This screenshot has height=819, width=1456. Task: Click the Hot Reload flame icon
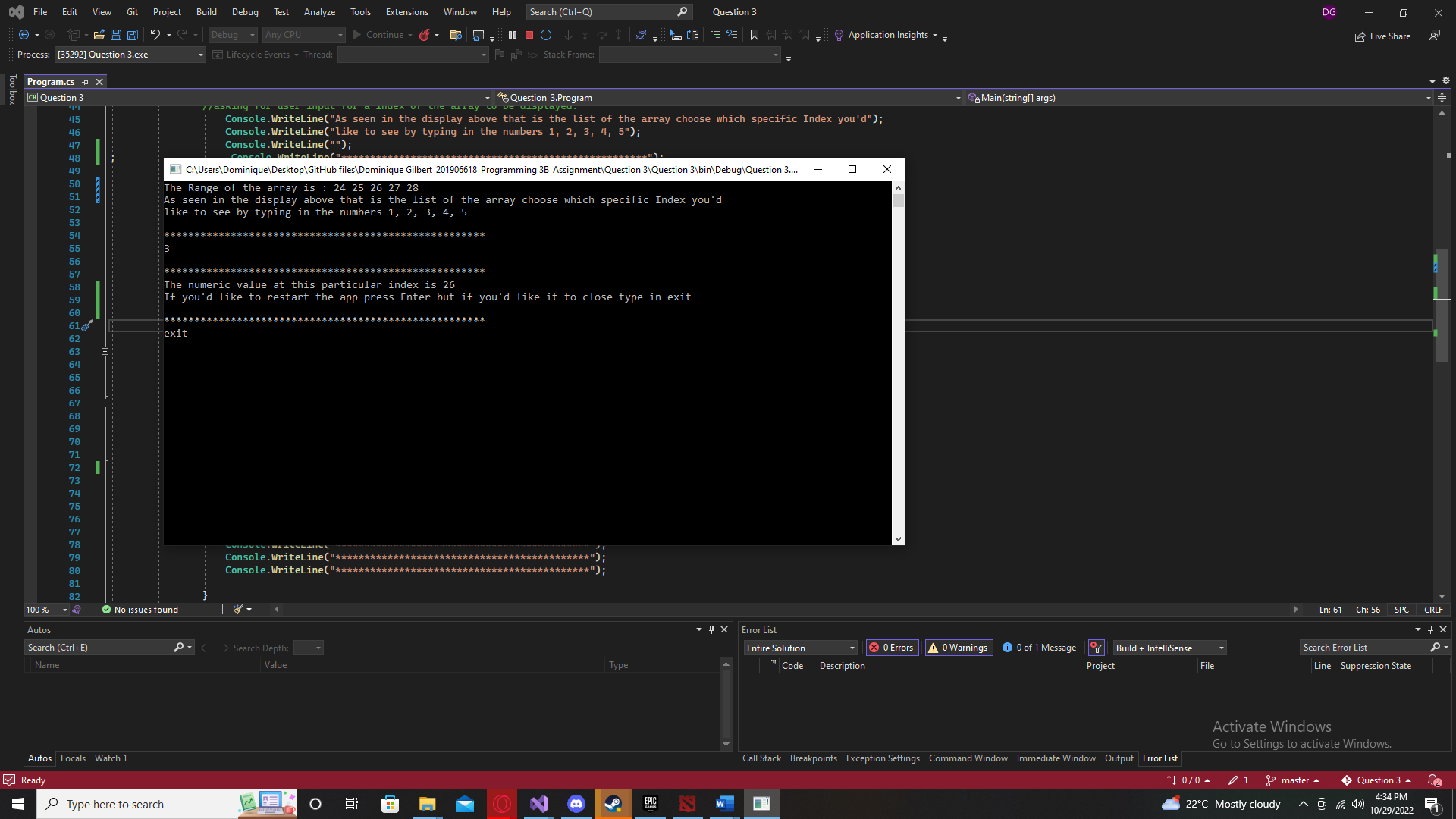pyautogui.click(x=425, y=35)
